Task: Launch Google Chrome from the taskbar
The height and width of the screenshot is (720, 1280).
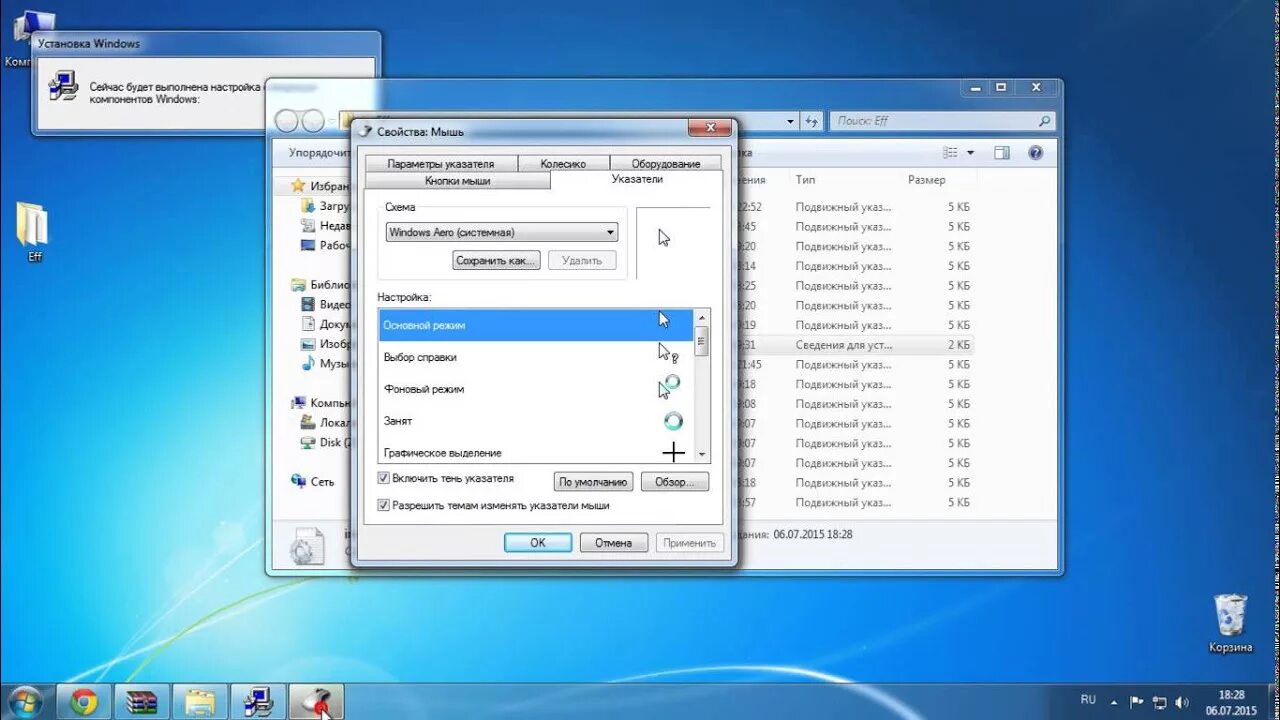Action: coord(84,702)
